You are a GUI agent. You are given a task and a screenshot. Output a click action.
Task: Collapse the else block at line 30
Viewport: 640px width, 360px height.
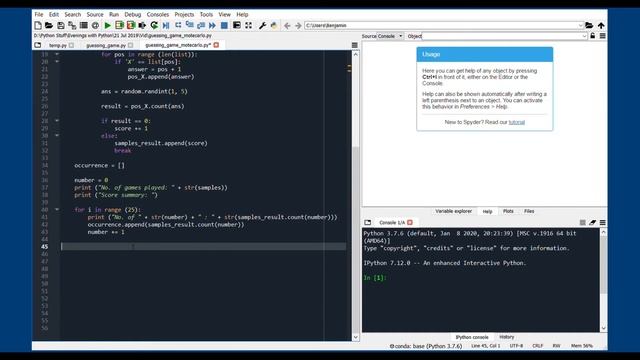click(x=57, y=136)
